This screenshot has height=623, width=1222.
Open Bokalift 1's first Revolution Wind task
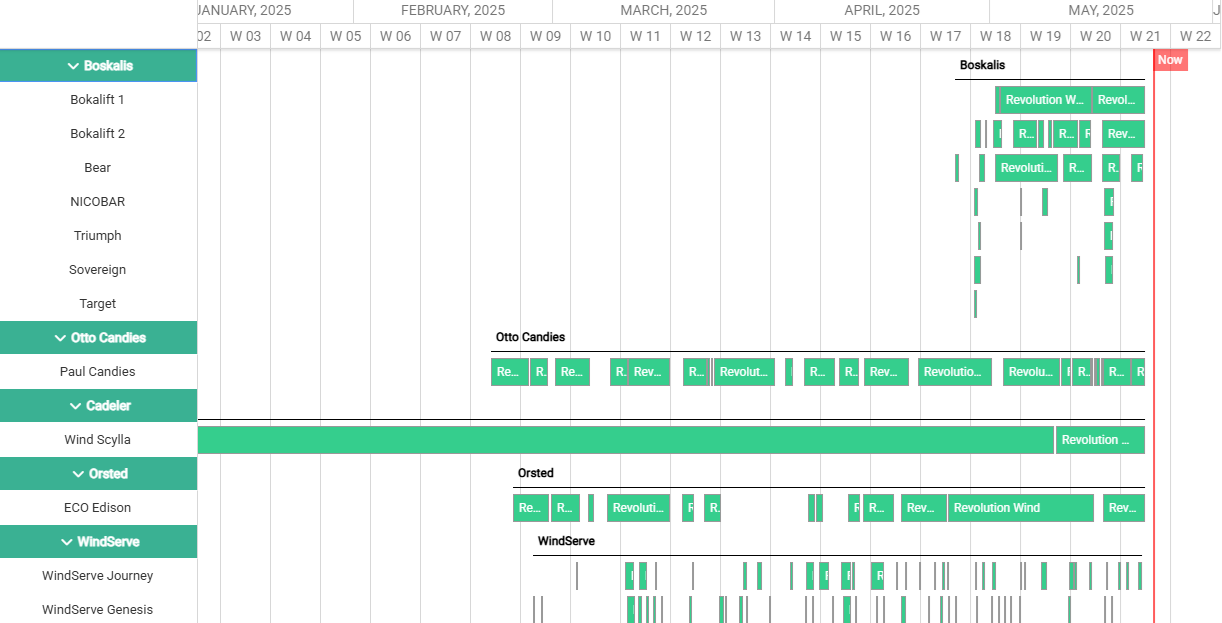(x=1044, y=100)
